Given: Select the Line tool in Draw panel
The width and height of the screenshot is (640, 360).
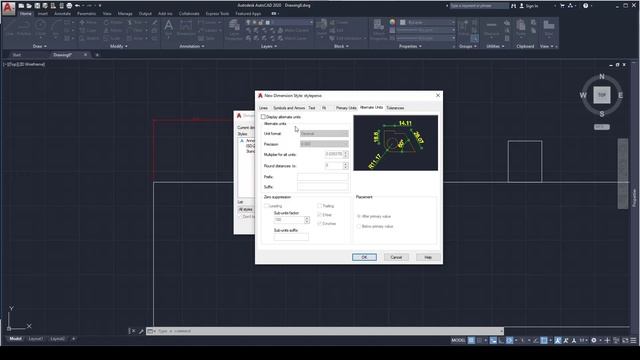Looking at the screenshot, I should (x=9, y=28).
